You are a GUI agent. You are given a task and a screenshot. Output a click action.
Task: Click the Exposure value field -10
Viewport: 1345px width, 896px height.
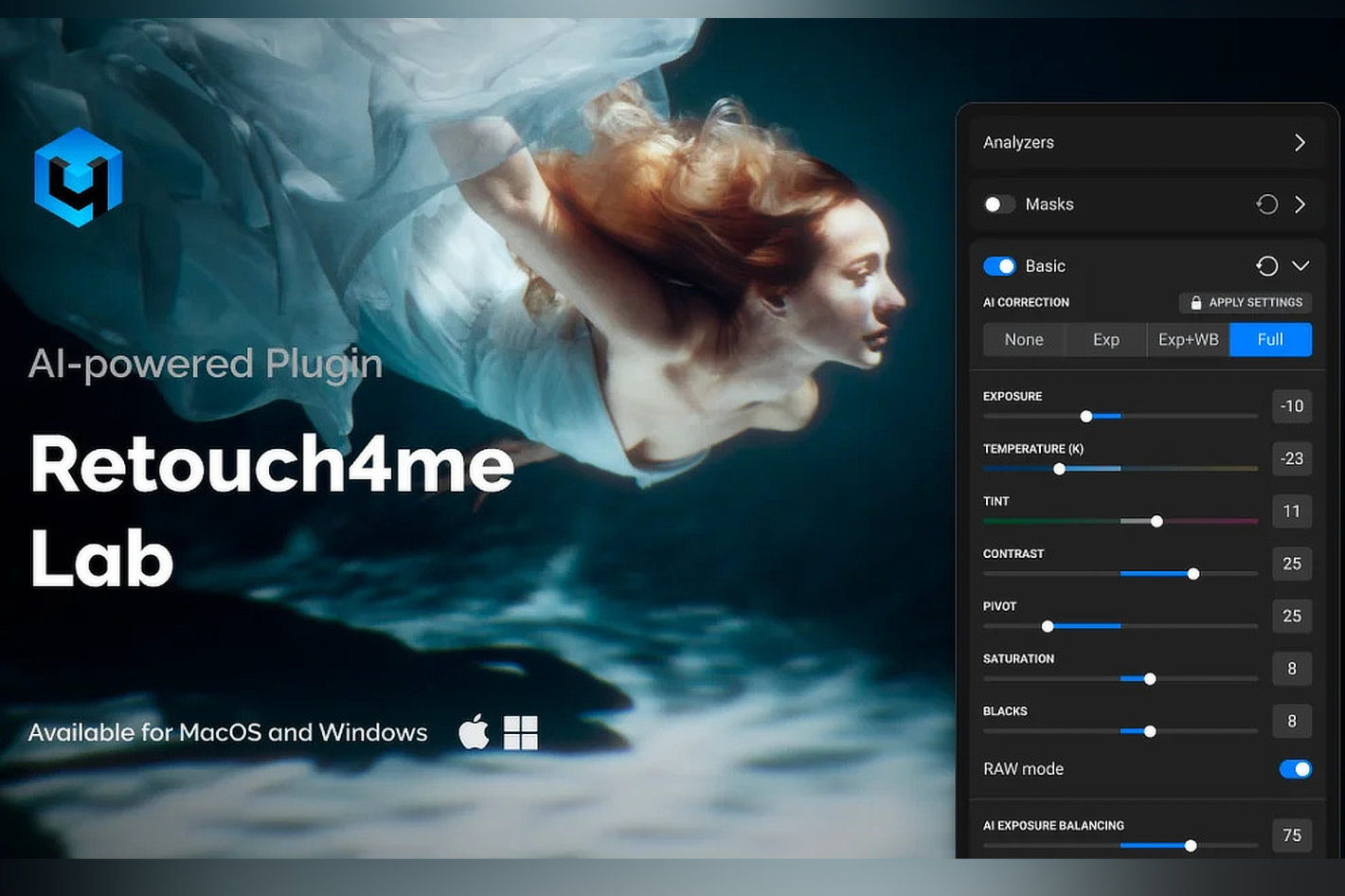[x=1292, y=406]
